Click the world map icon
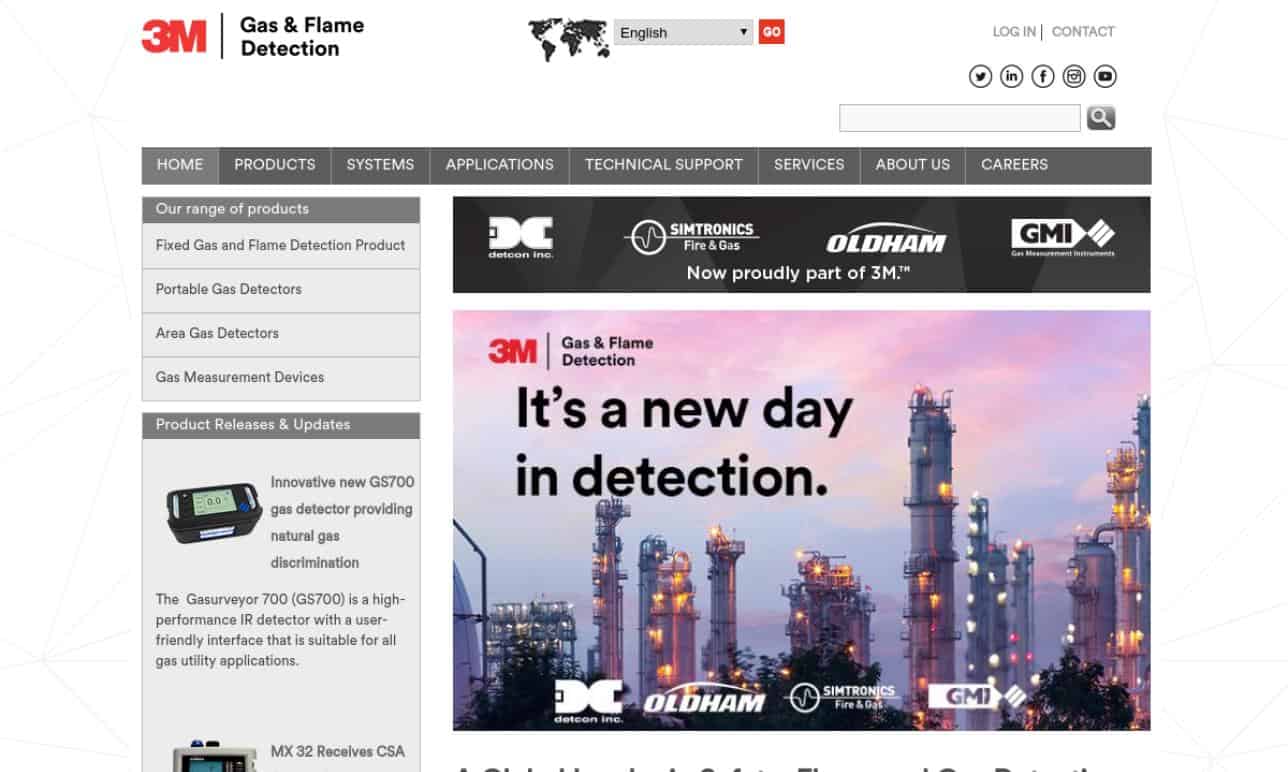The image size is (1288, 772). [568, 38]
